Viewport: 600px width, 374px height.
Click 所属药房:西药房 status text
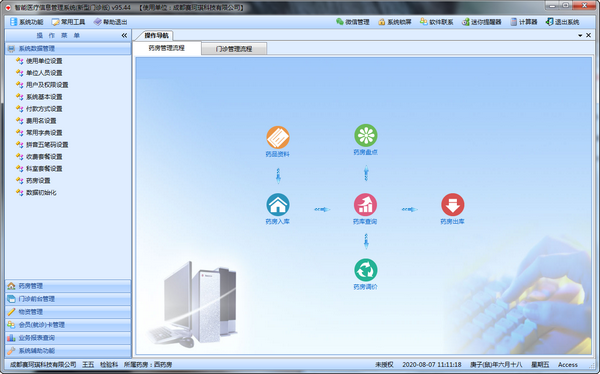[148, 365]
